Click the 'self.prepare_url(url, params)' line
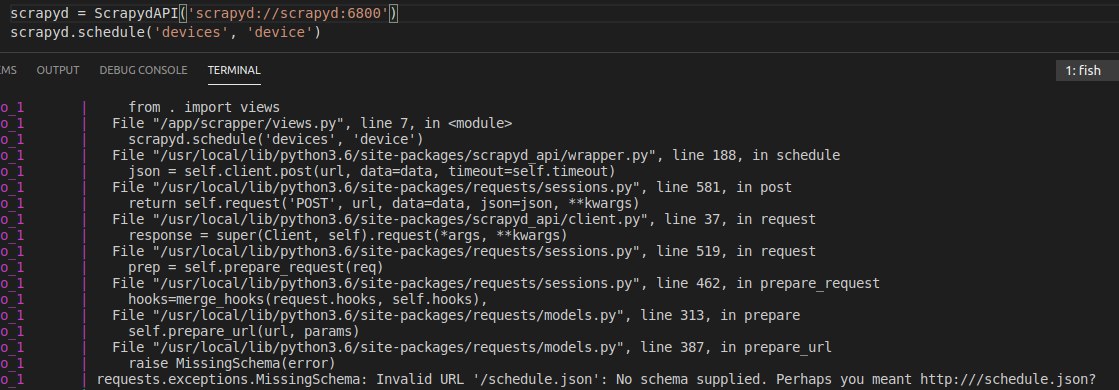The height and width of the screenshot is (390, 1119). (x=243, y=331)
